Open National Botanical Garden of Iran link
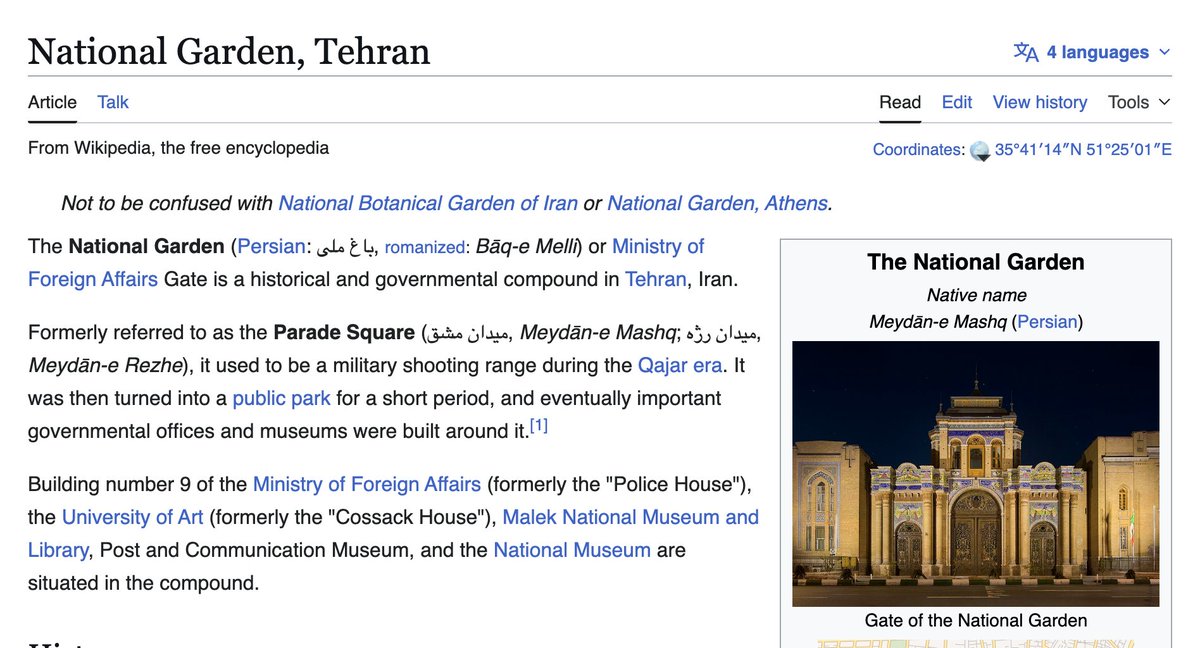The image size is (1200, 648). [x=428, y=203]
